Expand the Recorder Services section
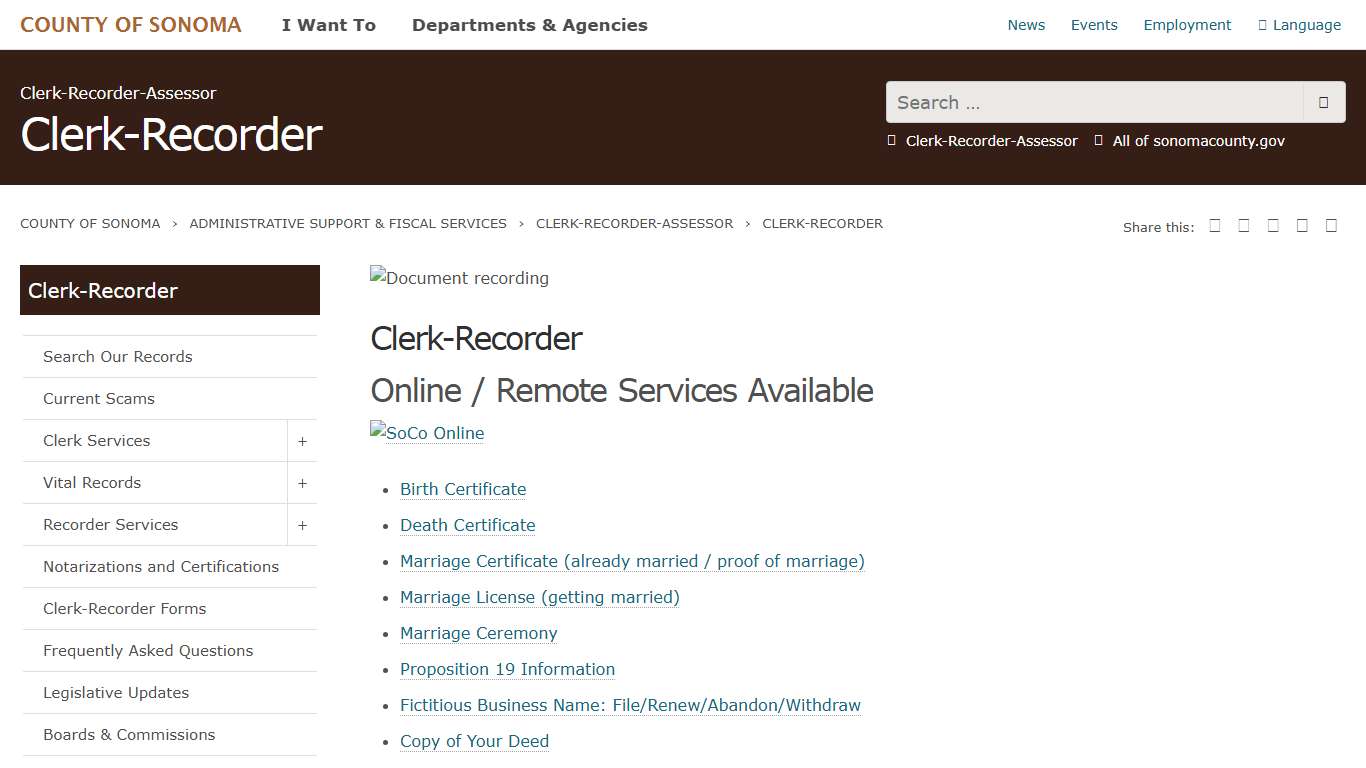The height and width of the screenshot is (768, 1366). tap(303, 524)
